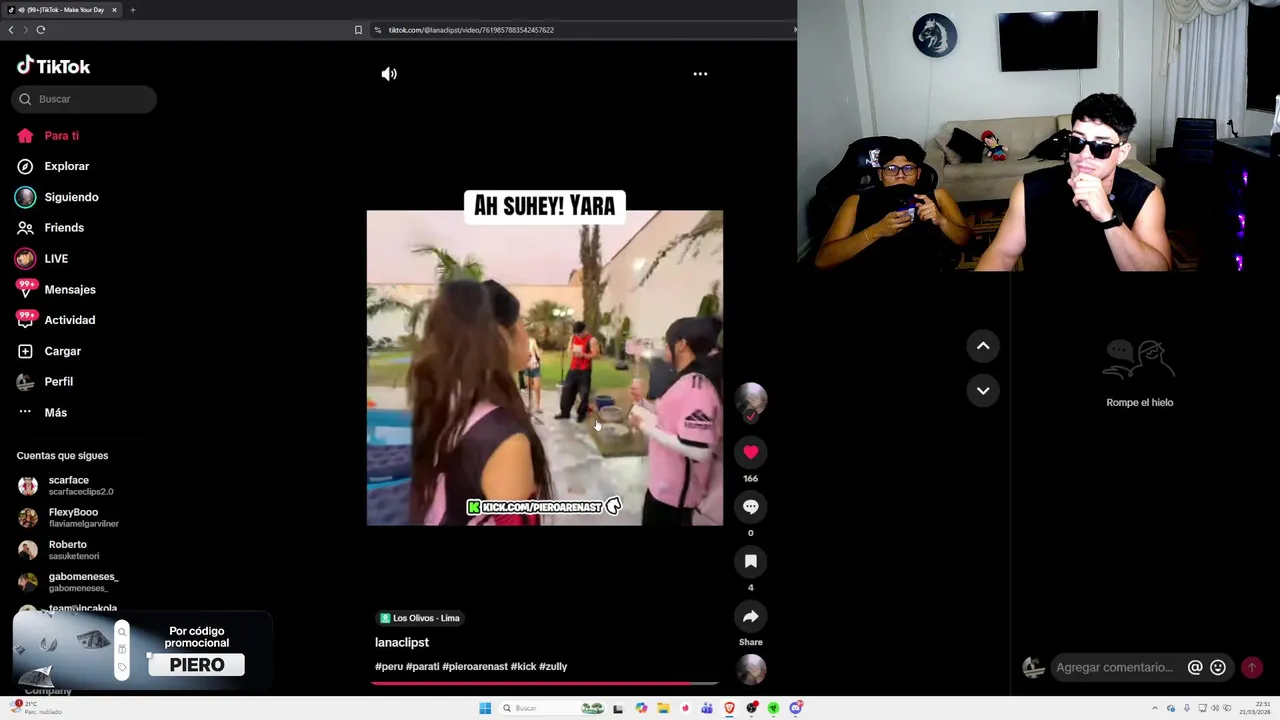Screen dimensions: 1280x720
Task: Open the Explorar page
Action: (66, 166)
